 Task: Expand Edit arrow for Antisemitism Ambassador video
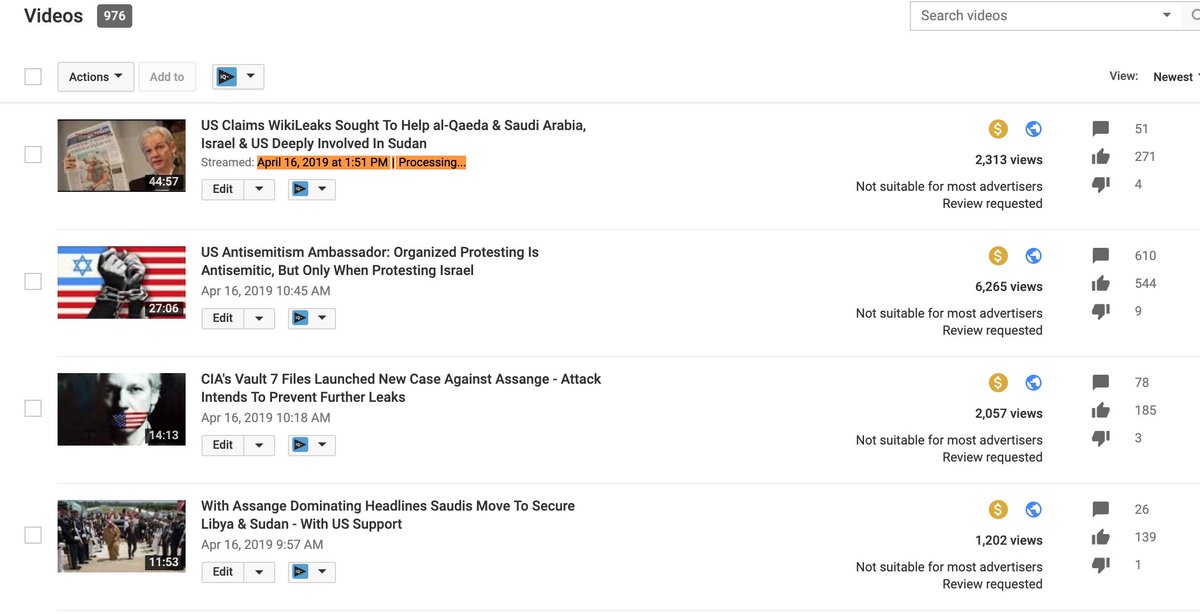pos(259,319)
